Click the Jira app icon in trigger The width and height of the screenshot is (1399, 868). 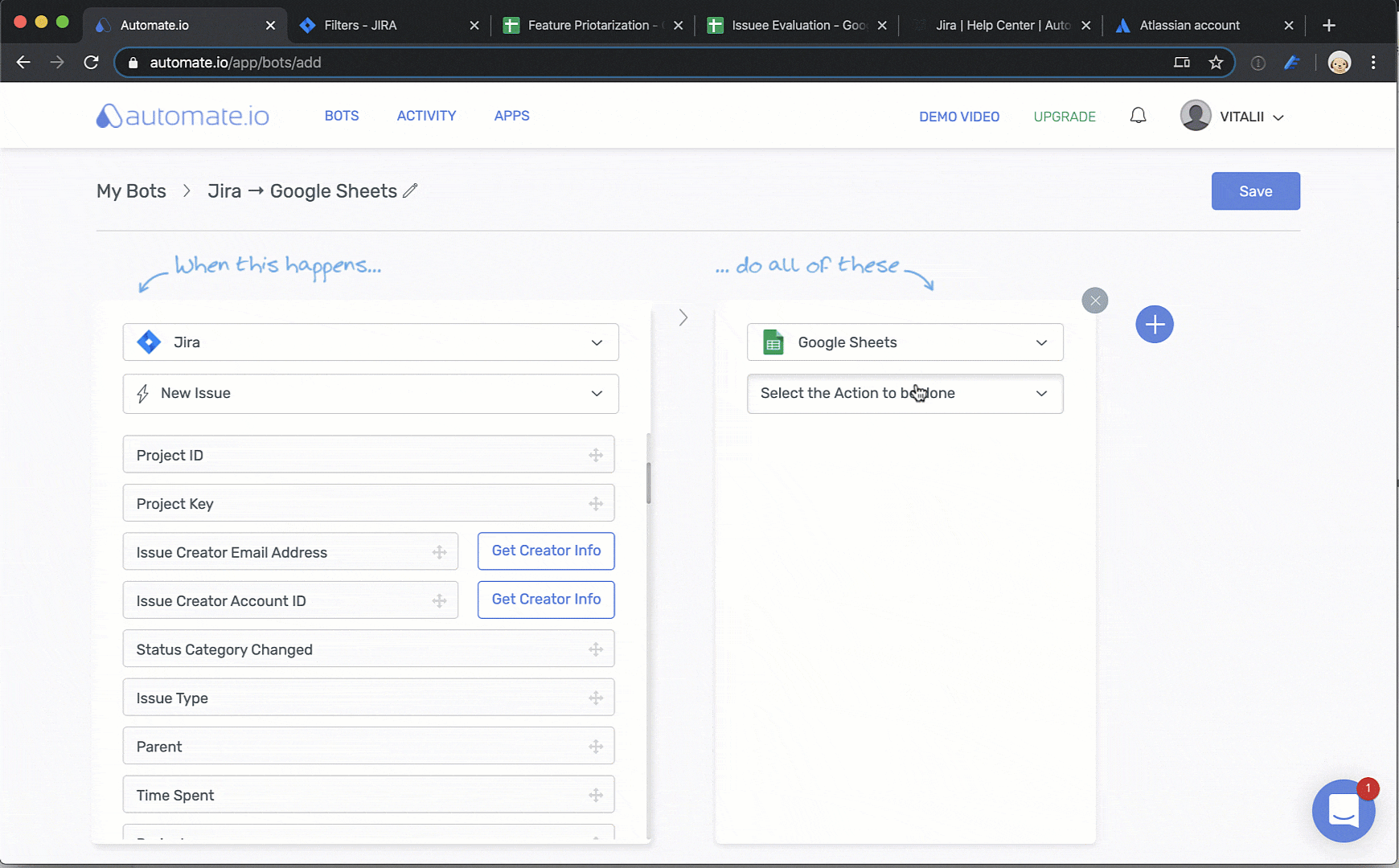click(x=149, y=342)
